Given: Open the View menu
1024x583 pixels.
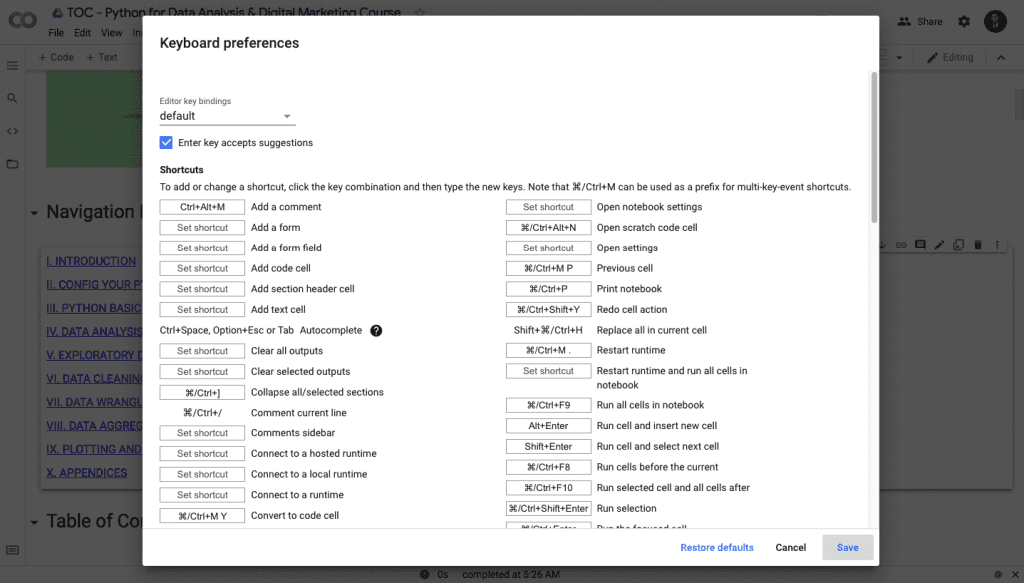Looking at the screenshot, I should (111, 32).
